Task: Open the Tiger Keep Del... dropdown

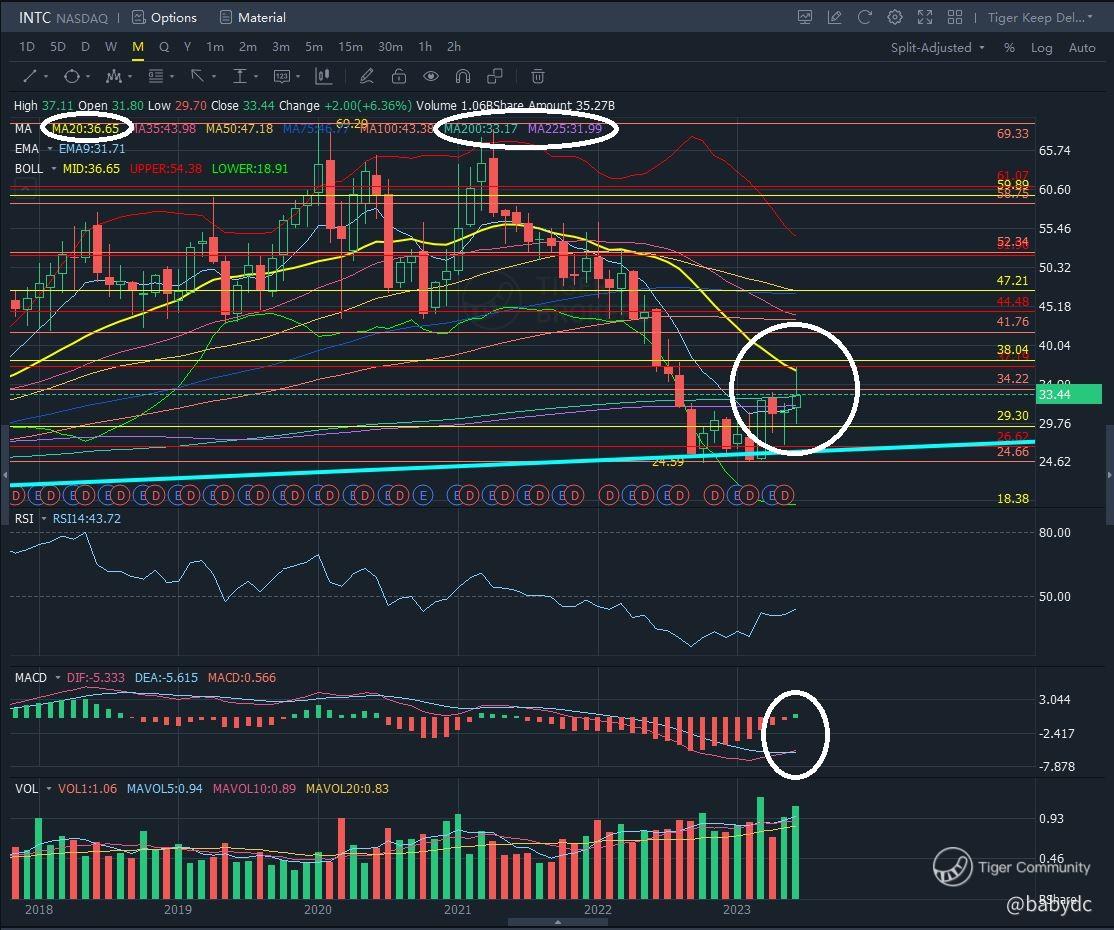Action: point(1041,17)
